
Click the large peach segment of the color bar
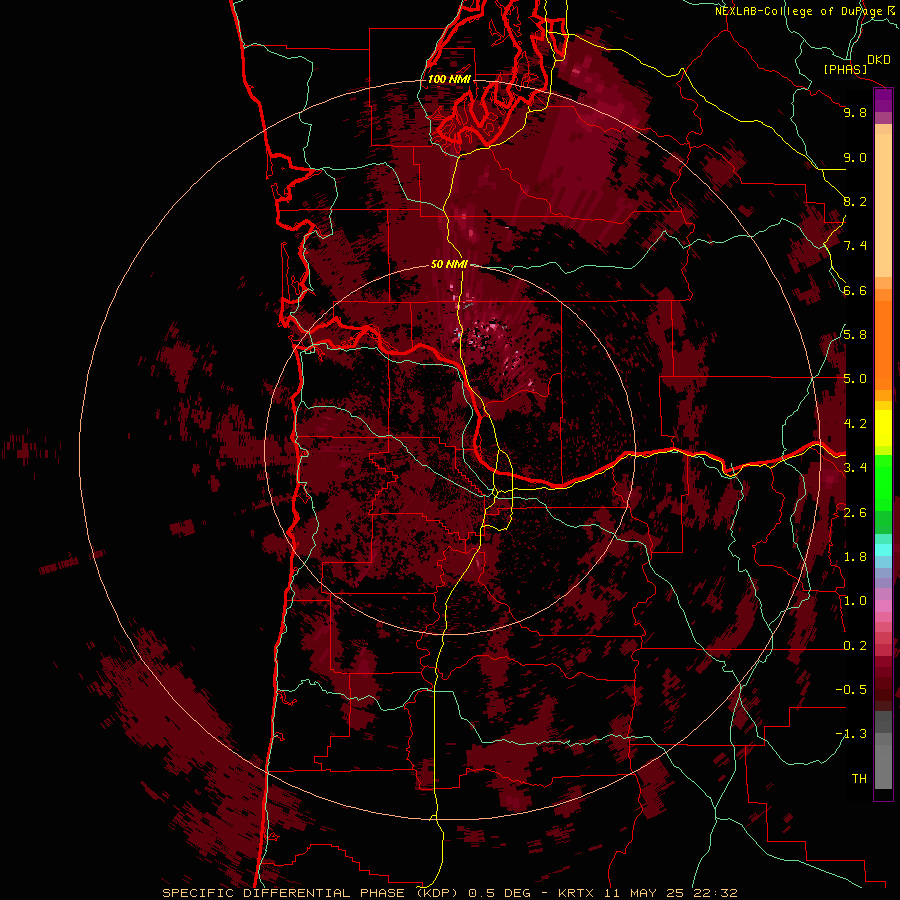[x=883, y=205]
